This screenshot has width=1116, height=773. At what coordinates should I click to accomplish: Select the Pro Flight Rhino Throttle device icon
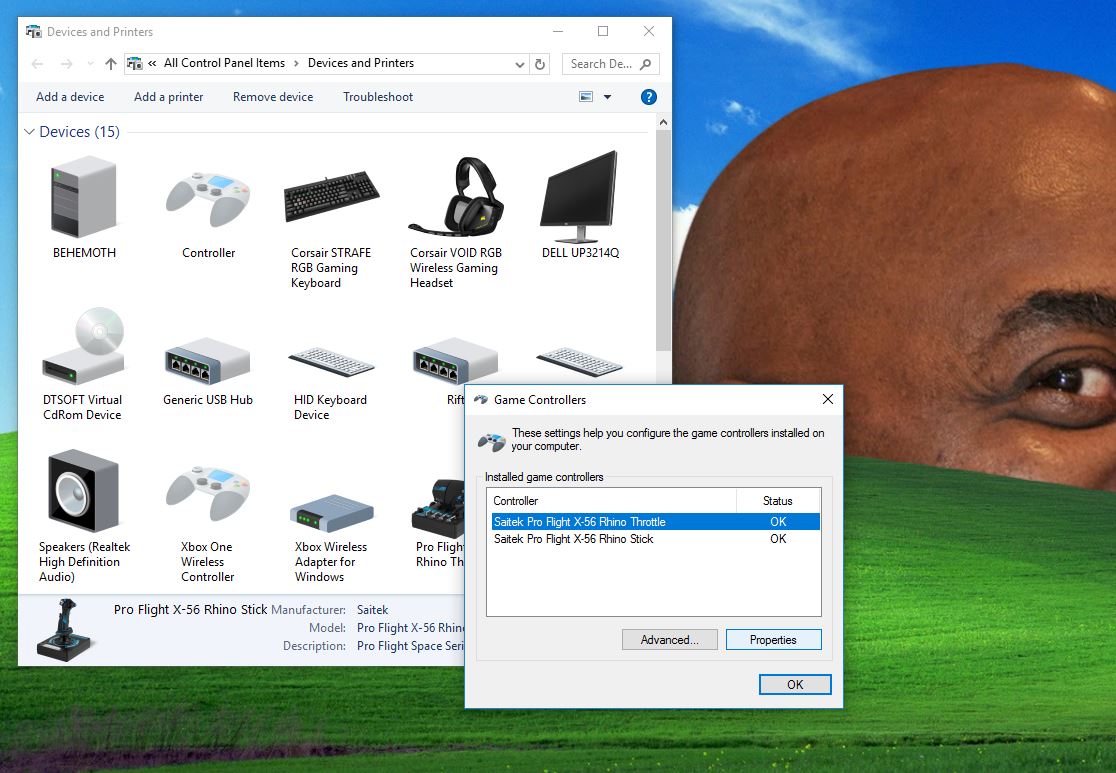click(x=438, y=508)
